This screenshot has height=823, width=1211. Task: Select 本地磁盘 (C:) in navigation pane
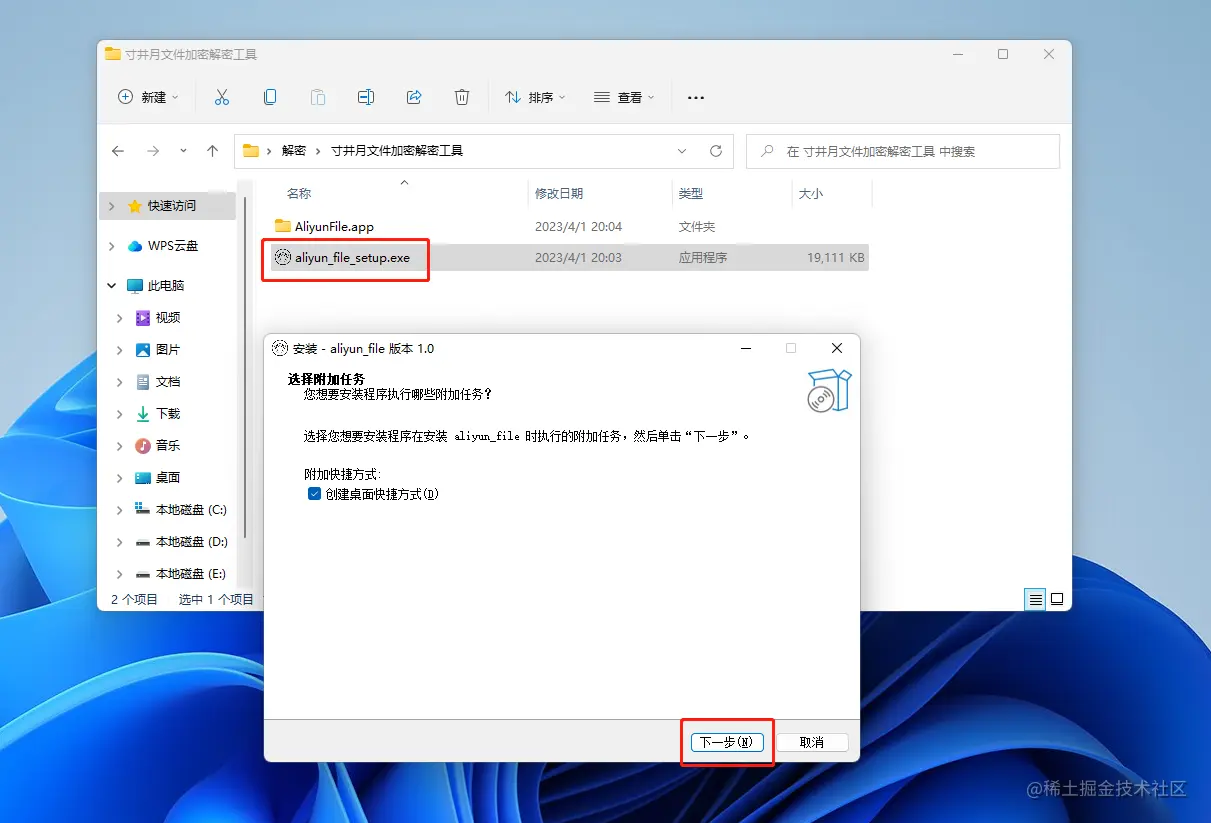191,509
